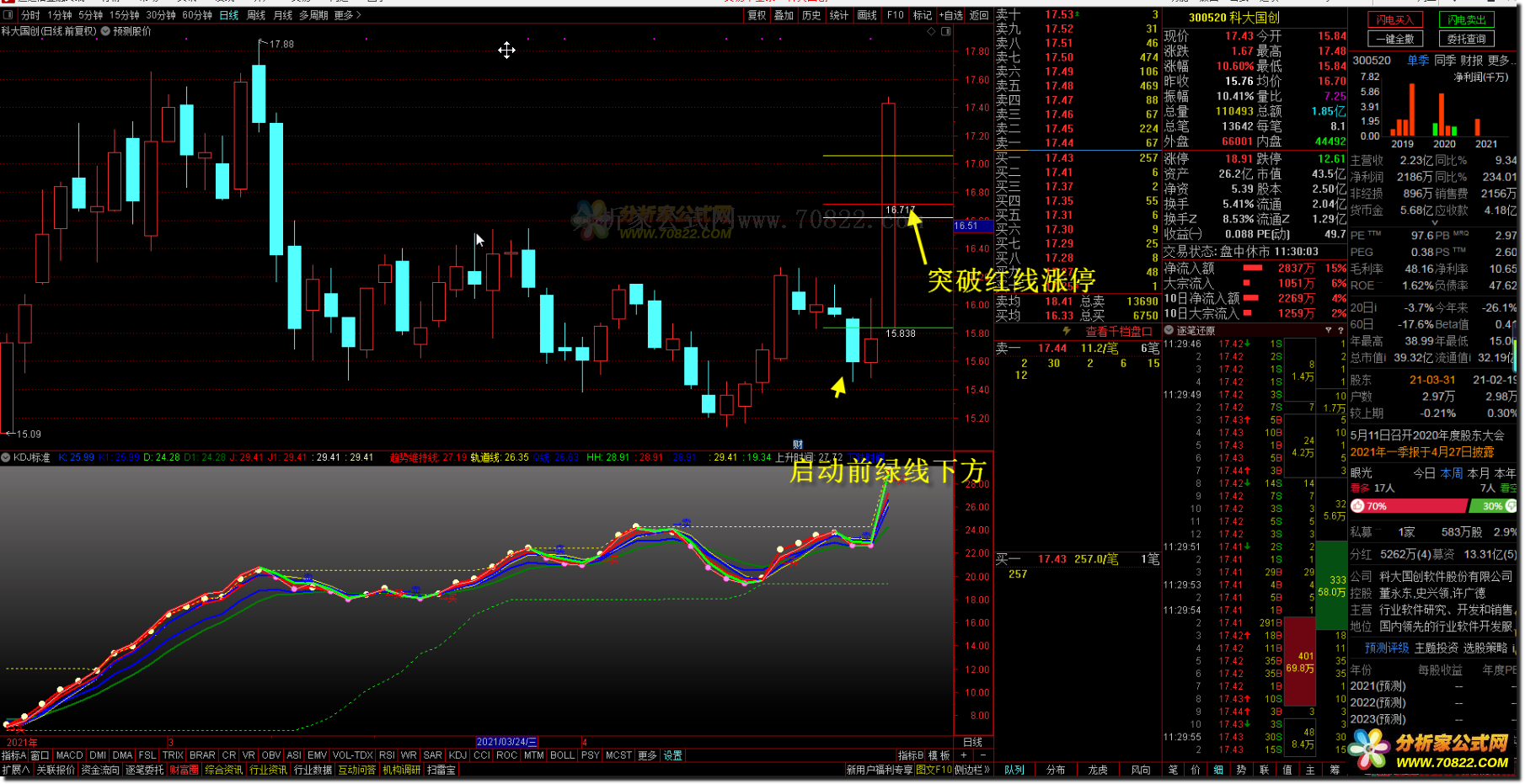This screenshot has width=1525, height=784.
Task: Toggle 叠加 overlay in top toolbar
Action: 784,15
